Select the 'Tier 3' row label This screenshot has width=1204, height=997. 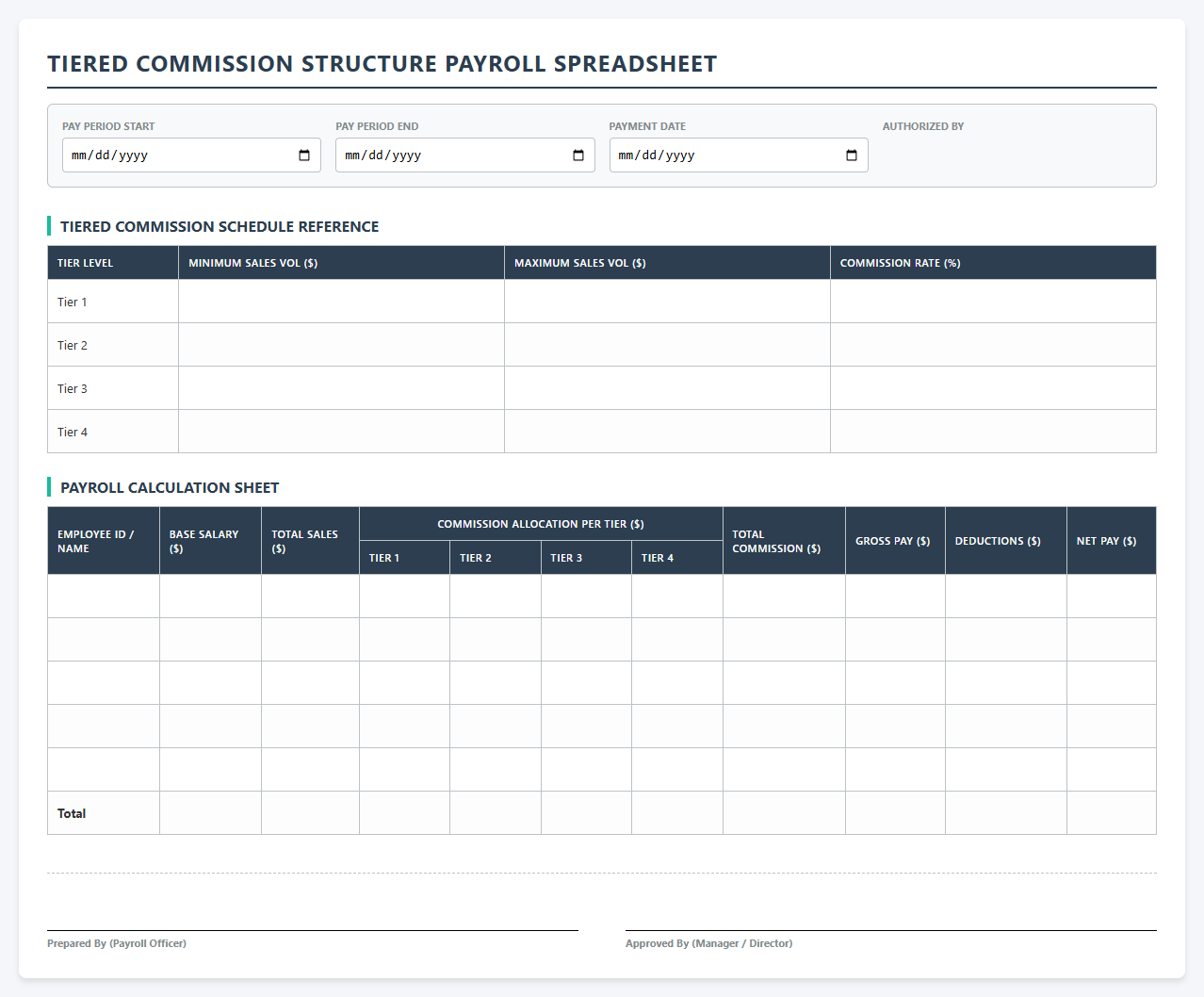[x=73, y=389]
